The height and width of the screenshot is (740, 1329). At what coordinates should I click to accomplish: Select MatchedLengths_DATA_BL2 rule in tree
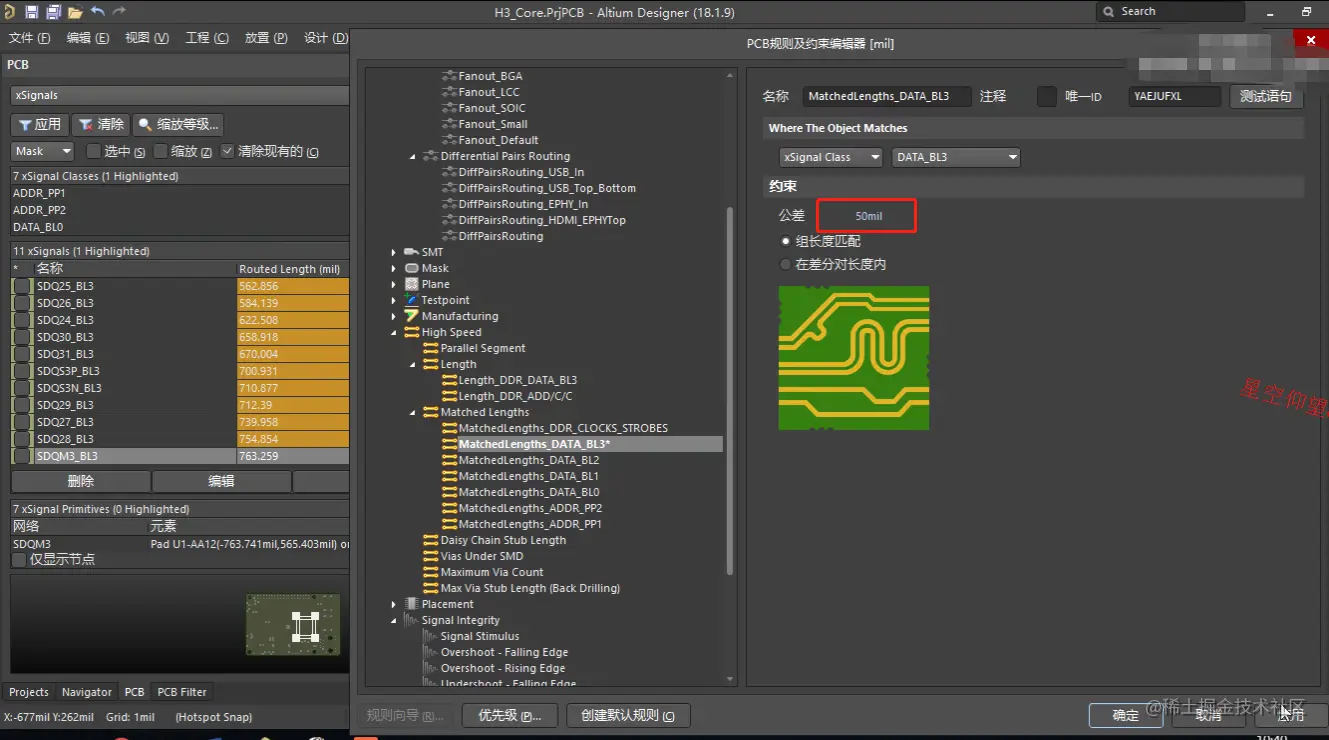(529, 460)
